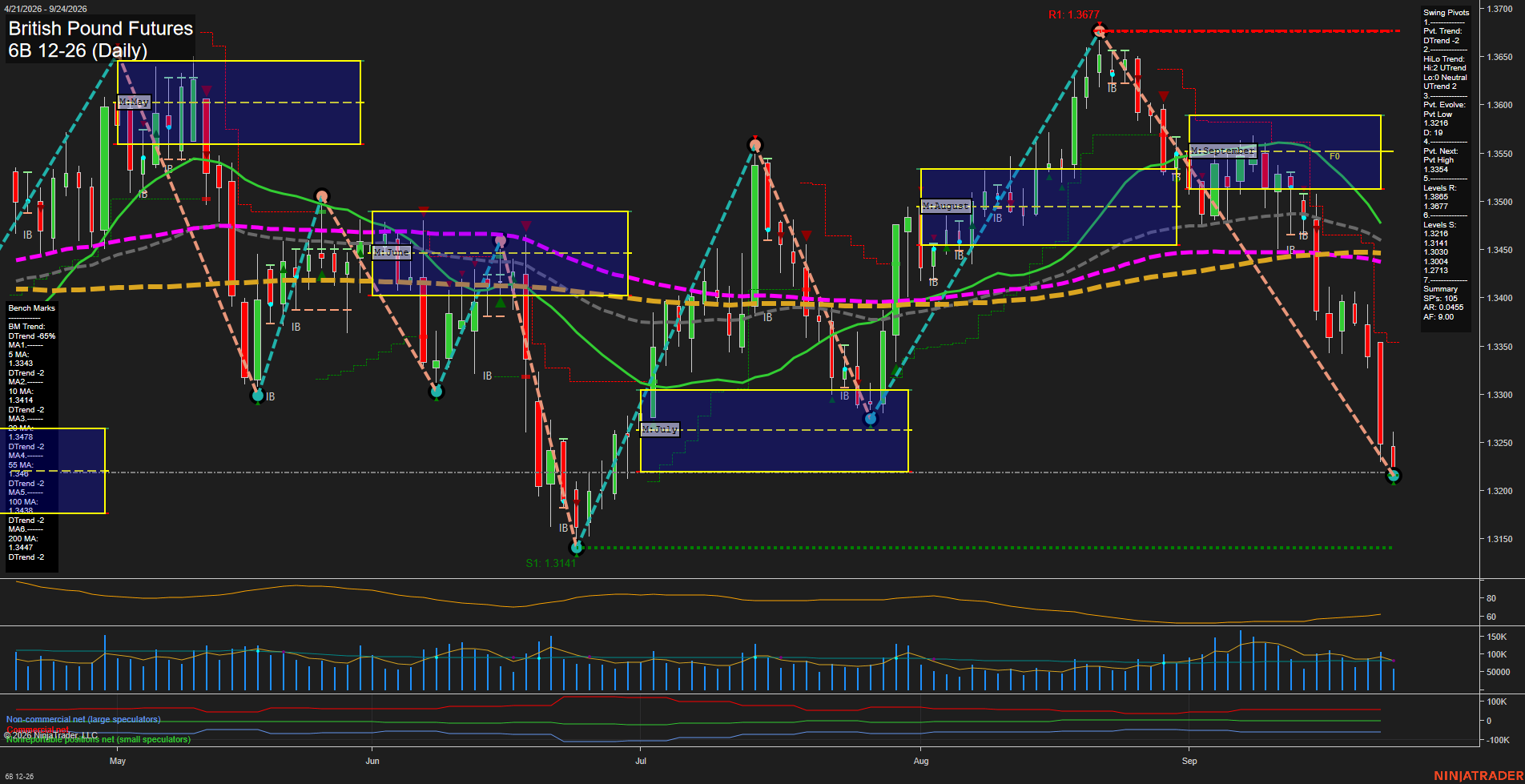
Task: Click the latest swing low pivot marker at 1.3216
Action: click(1393, 476)
